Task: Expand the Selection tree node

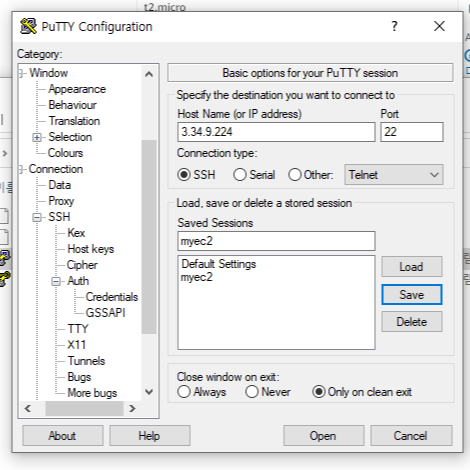Action: coord(37,137)
